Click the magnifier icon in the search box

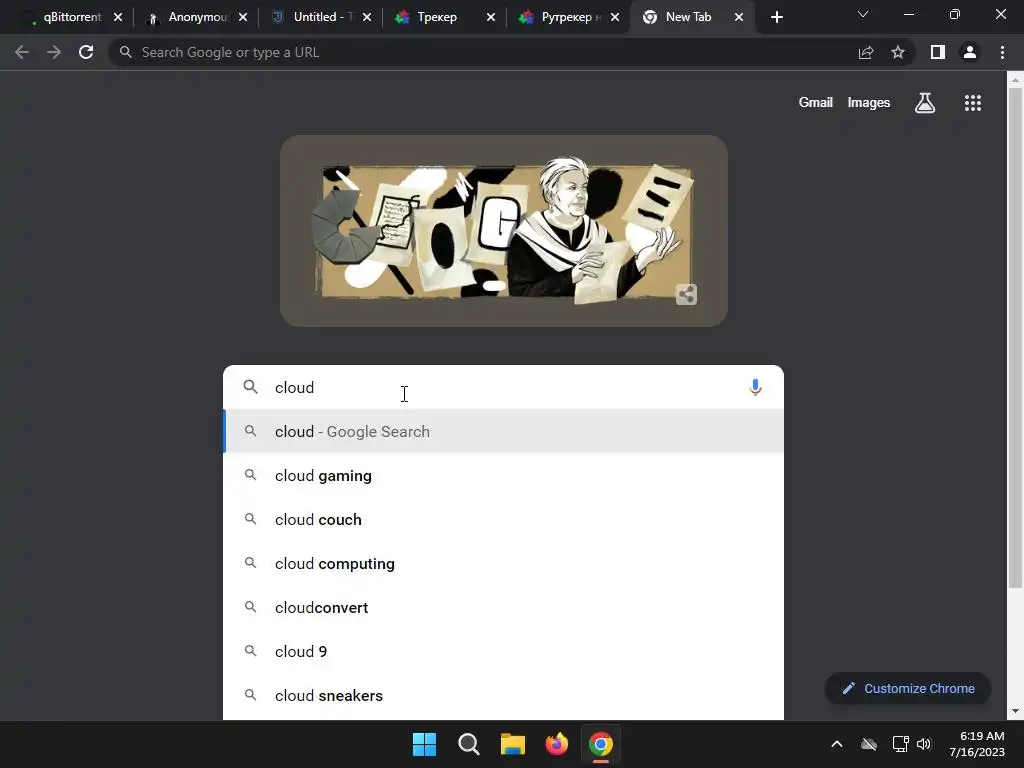coord(251,387)
